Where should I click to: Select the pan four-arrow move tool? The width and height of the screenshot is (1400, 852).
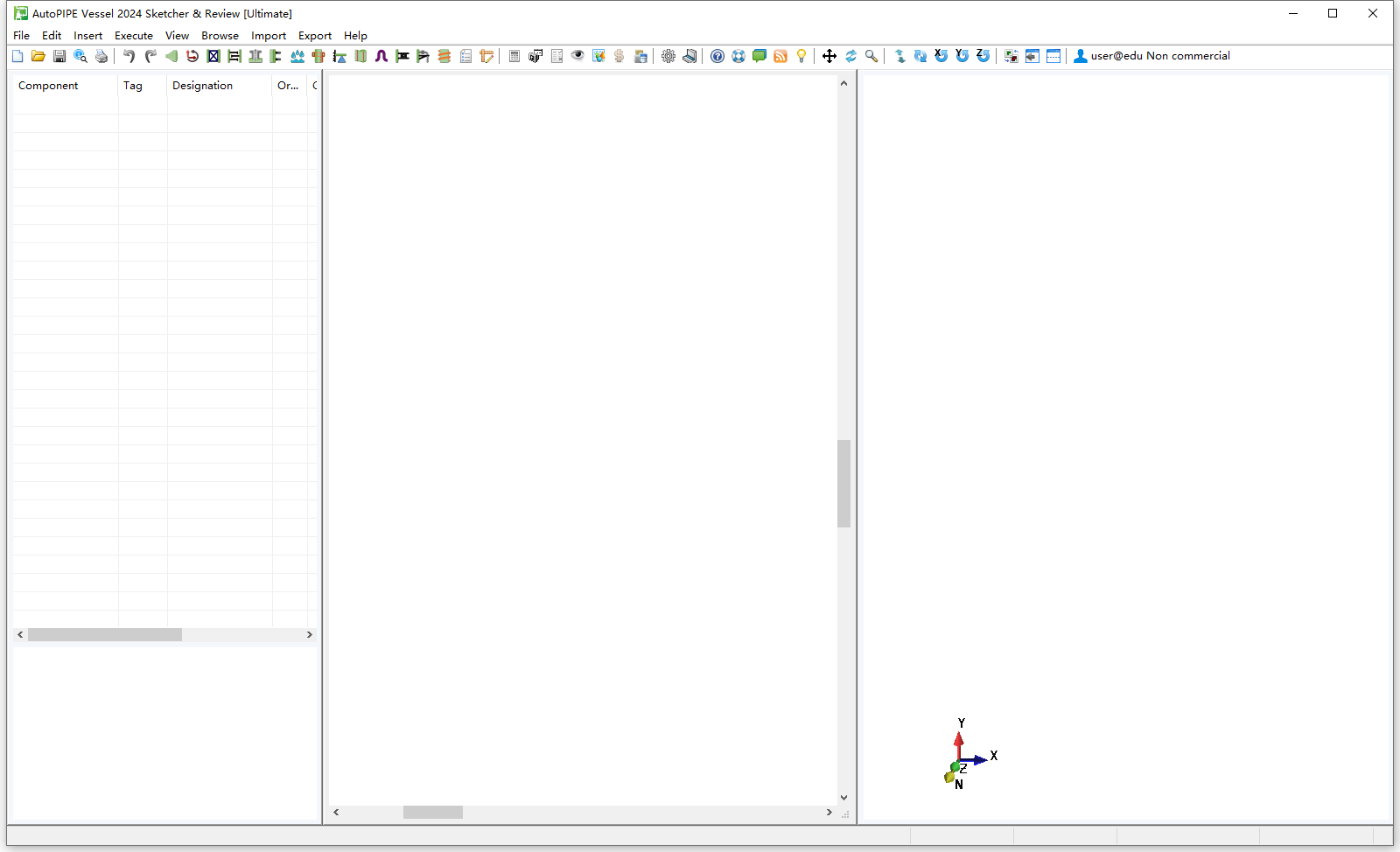click(x=829, y=56)
